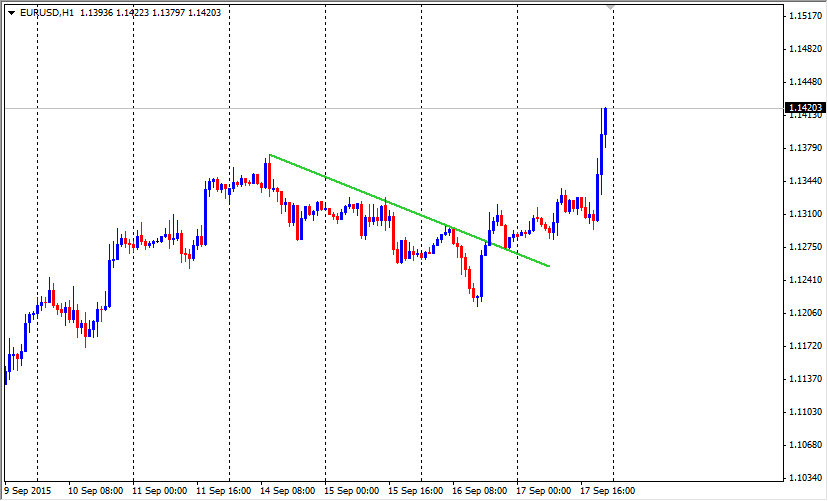Click the 17 Sep 00:00 time label
The width and height of the screenshot is (828, 501).
[x=543, y=490]
